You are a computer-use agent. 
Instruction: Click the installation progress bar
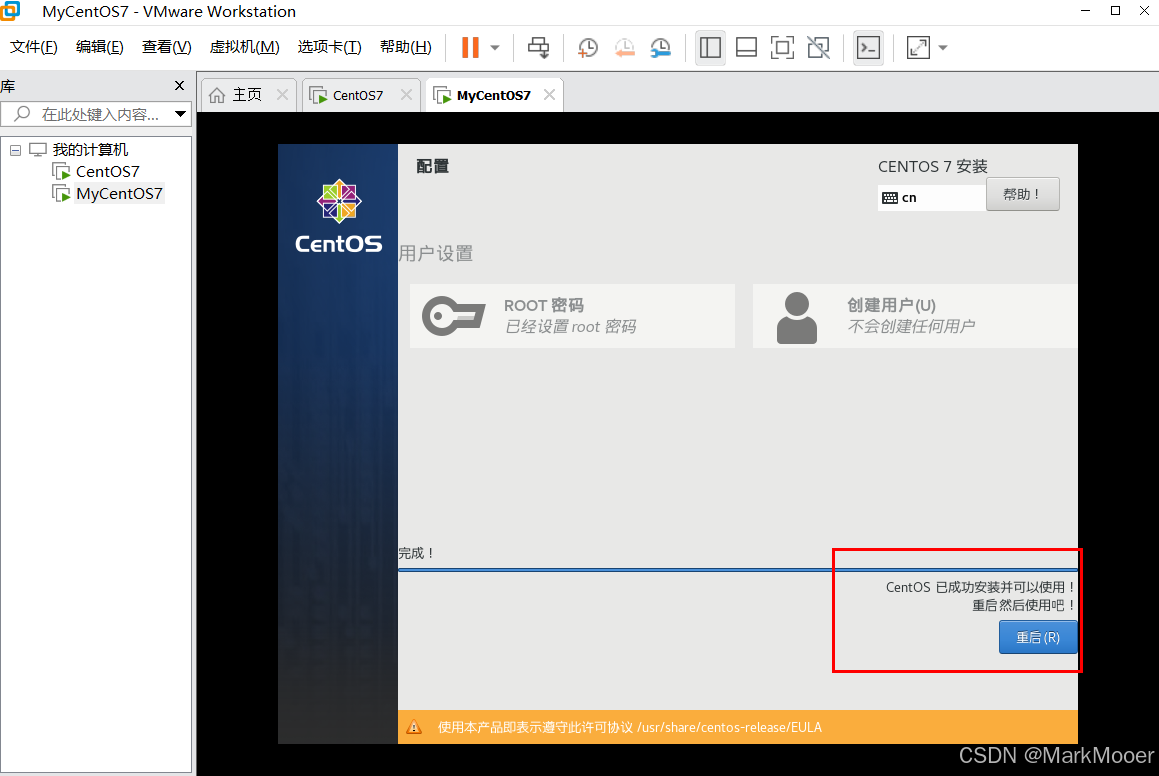pyautogui.click(x=737, y=570)
